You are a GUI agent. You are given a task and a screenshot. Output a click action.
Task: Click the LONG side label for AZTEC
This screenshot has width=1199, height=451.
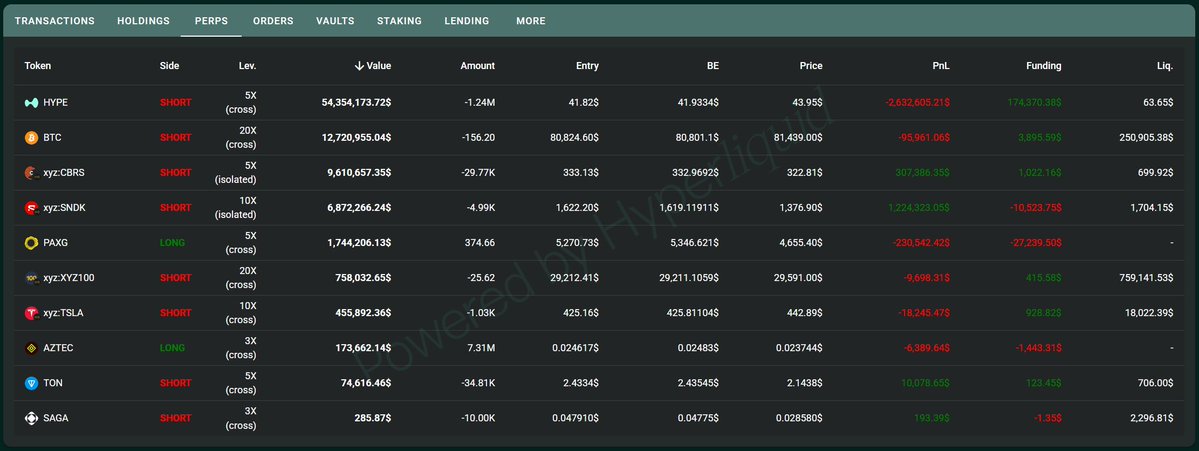click(x=172, y=348)
